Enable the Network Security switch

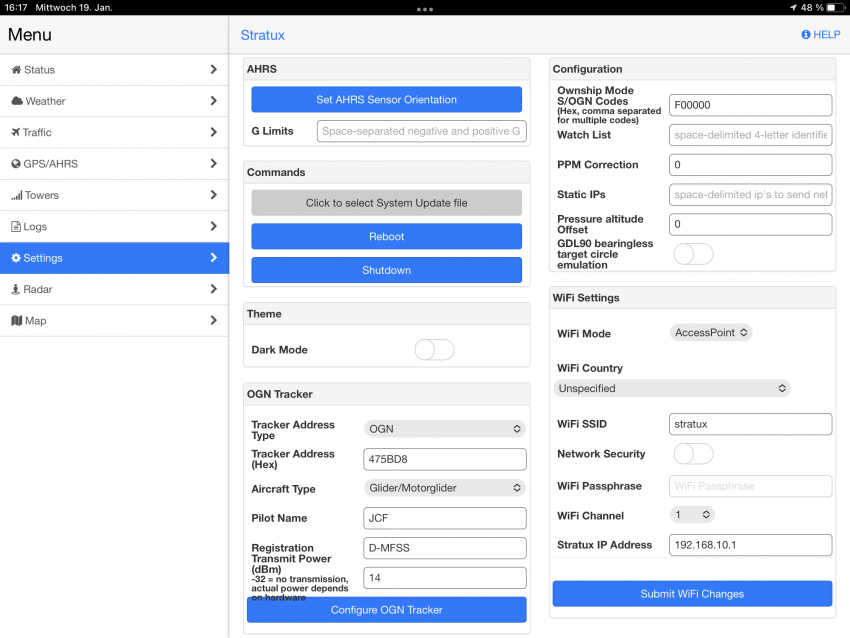693,454
